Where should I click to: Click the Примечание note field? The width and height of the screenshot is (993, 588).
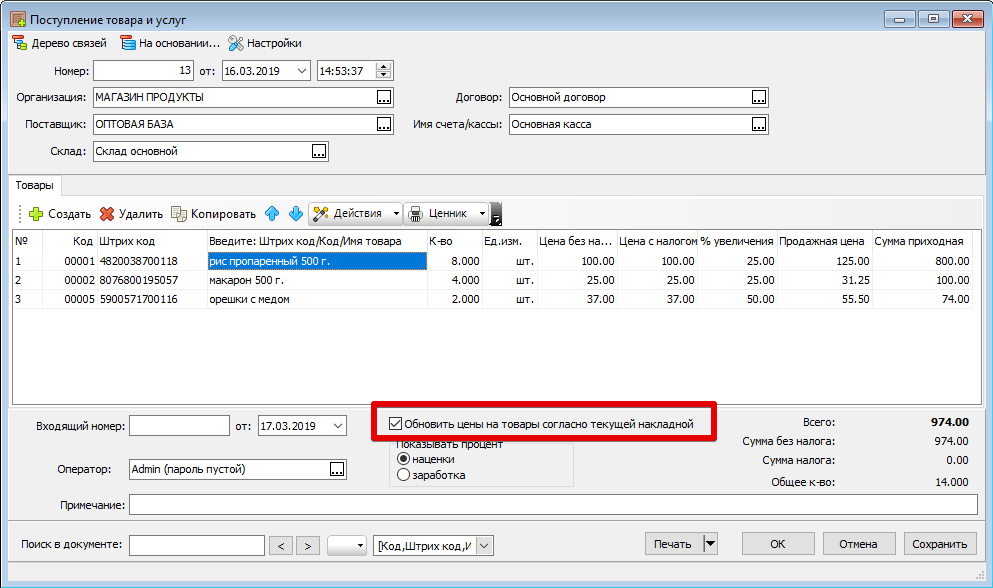pyautogui.click(x=553, y=505)
